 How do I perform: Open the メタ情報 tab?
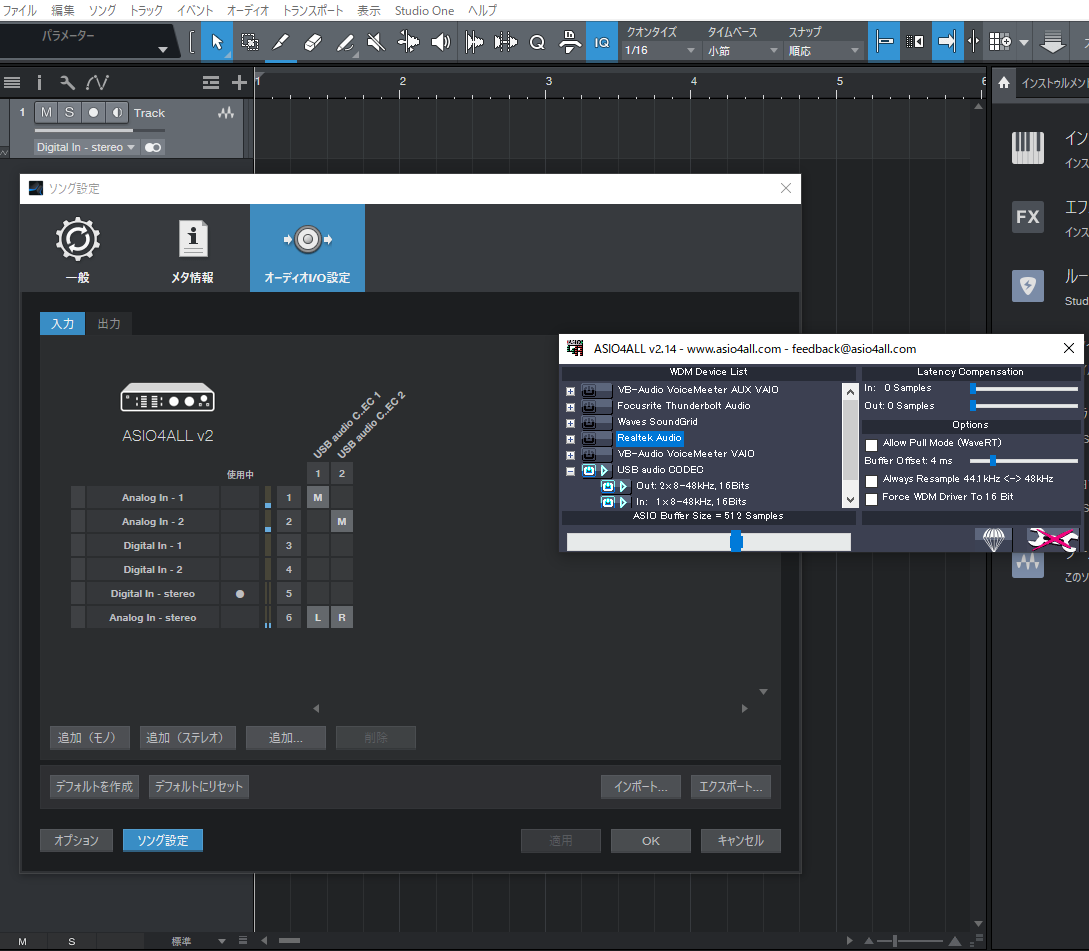(x=192, y=249)
